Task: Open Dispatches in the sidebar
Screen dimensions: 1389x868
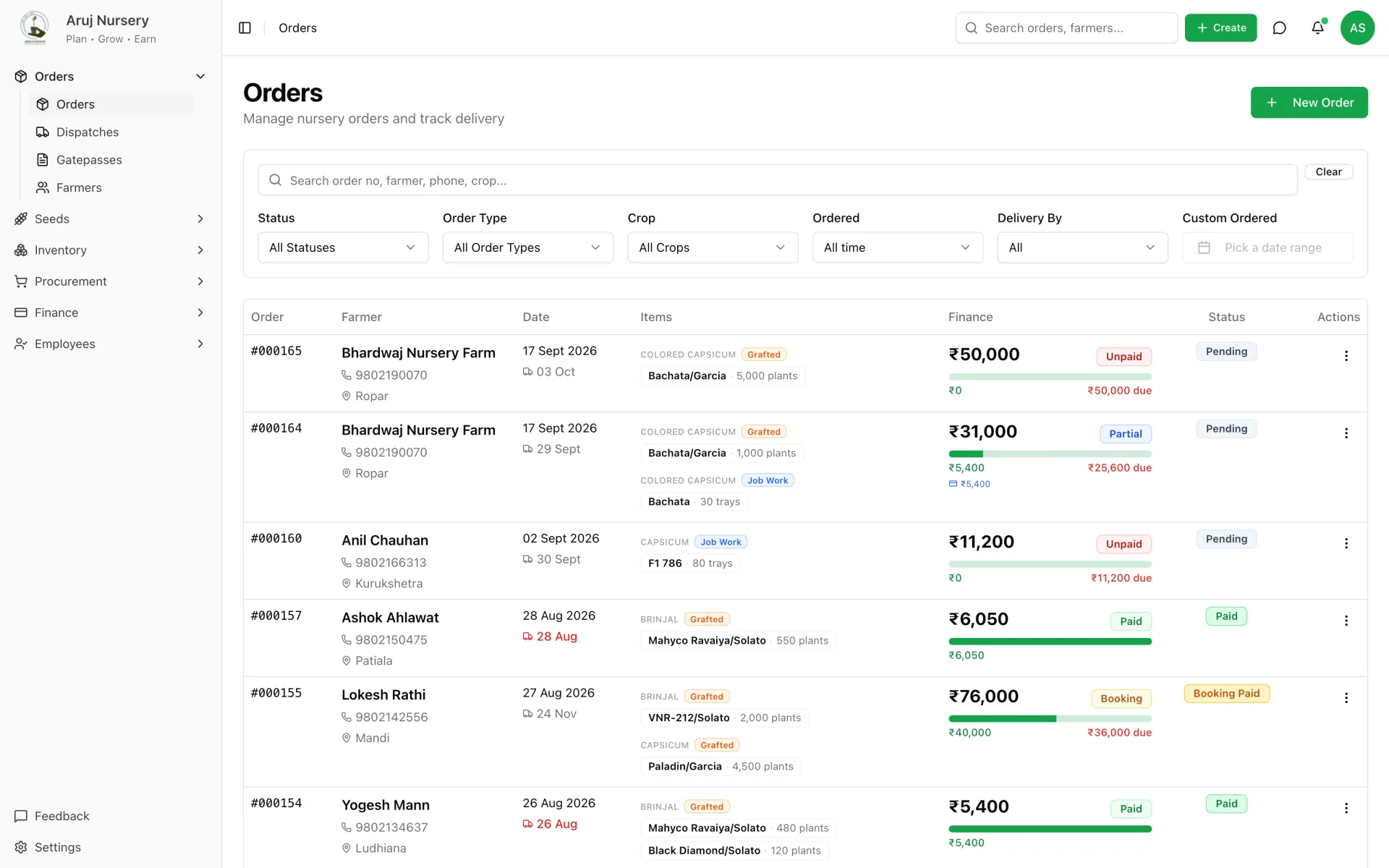Action: coord(111,132)
